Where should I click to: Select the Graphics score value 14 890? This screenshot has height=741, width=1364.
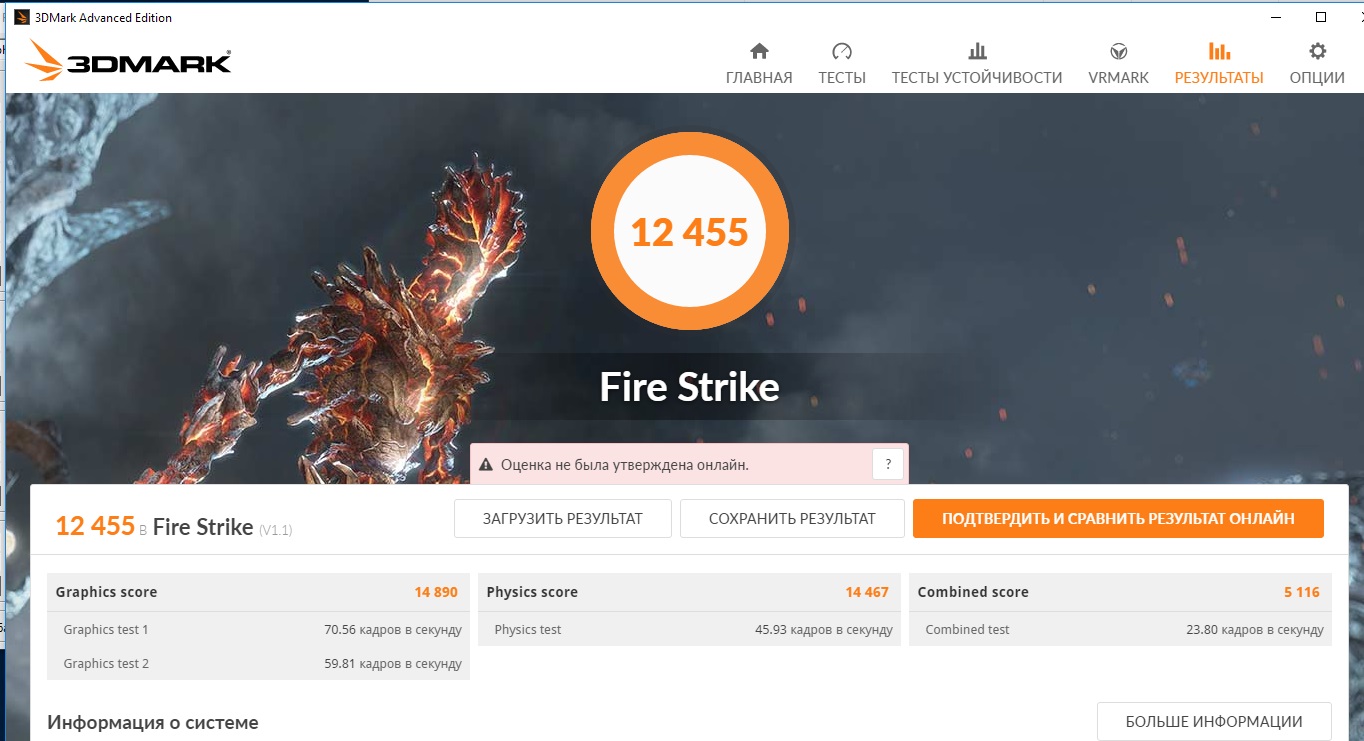(x=436, y=592)
